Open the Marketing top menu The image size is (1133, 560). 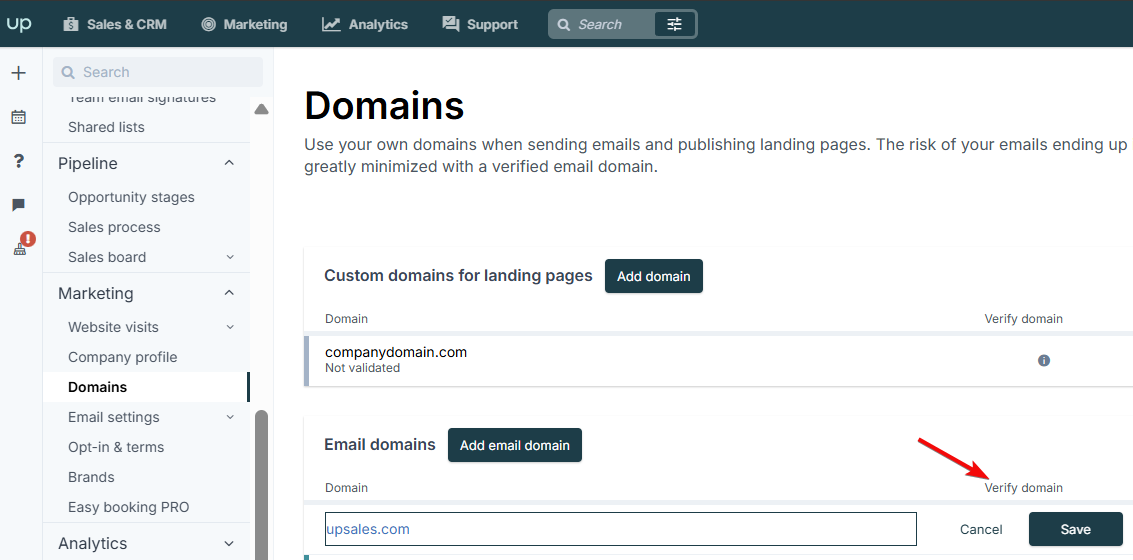(244, 24)
